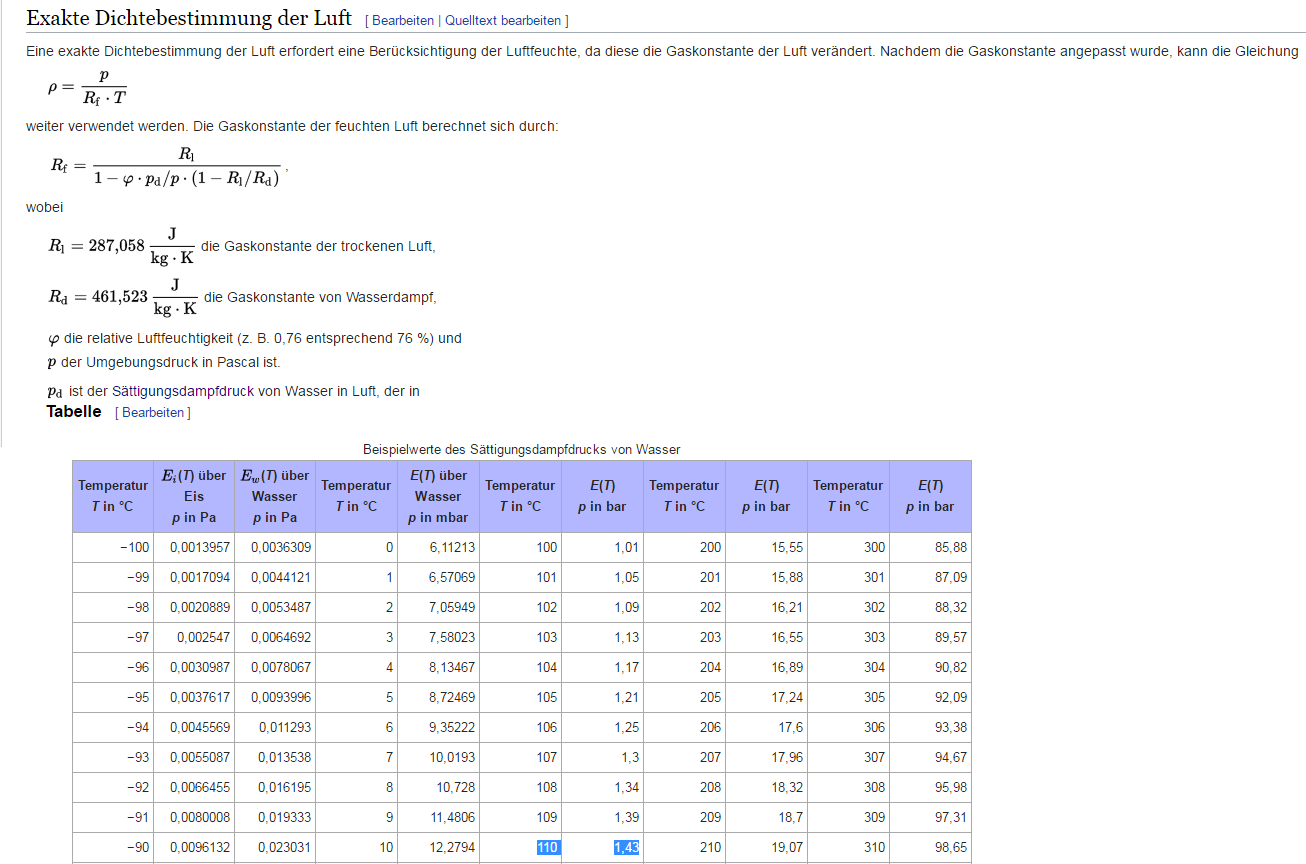Click the highlighted temperature cell 110
The image size is (1306, 864).
coord(547,847)
